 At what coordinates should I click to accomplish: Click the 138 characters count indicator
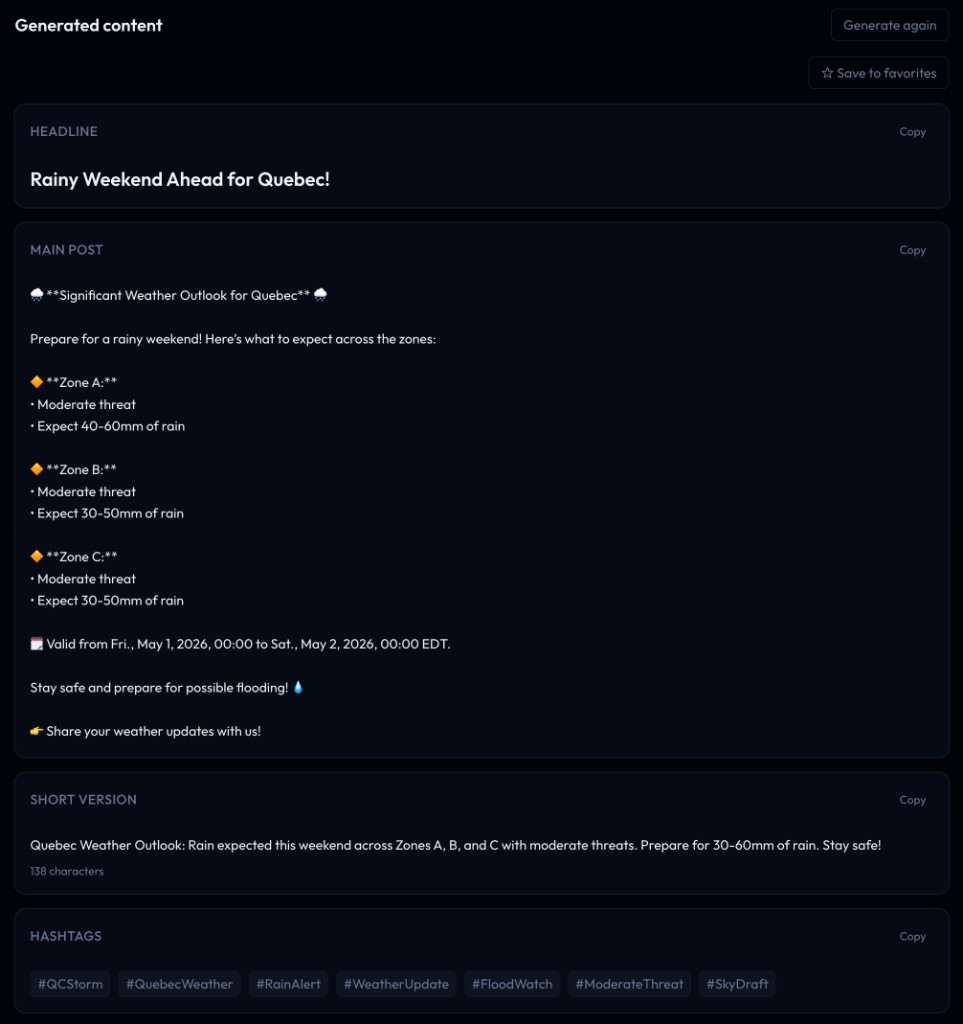click(x=65, y=871)
